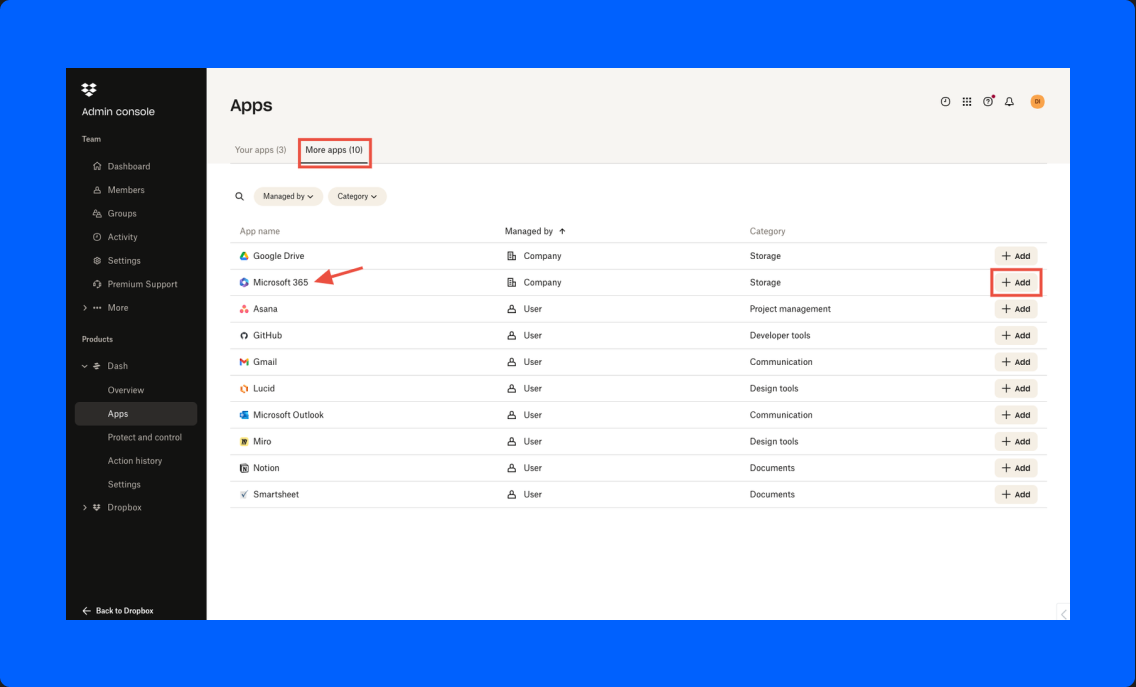The height and width of the screenshot is (687, 1136).
Task: Open the apps grid launcher icon
Action: (967, 101)
